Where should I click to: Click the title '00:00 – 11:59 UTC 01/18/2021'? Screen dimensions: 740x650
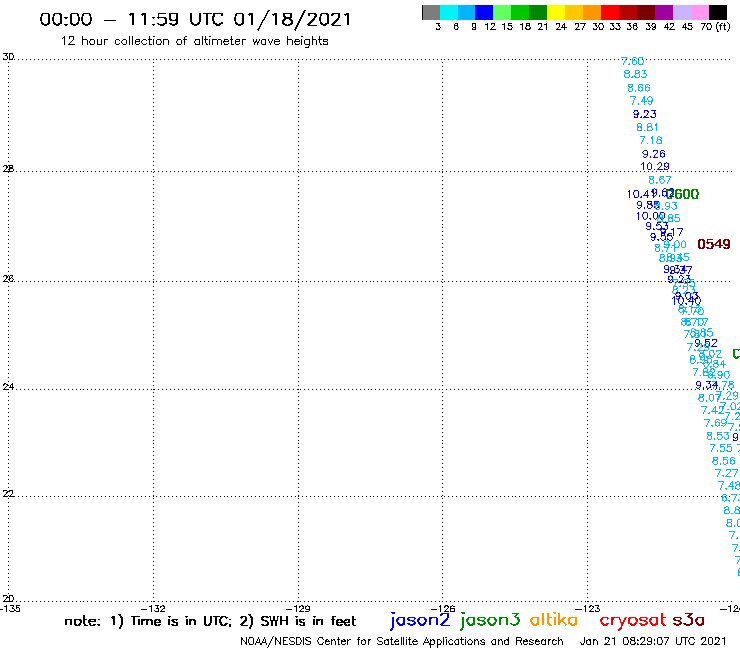(x=195, y=19)
